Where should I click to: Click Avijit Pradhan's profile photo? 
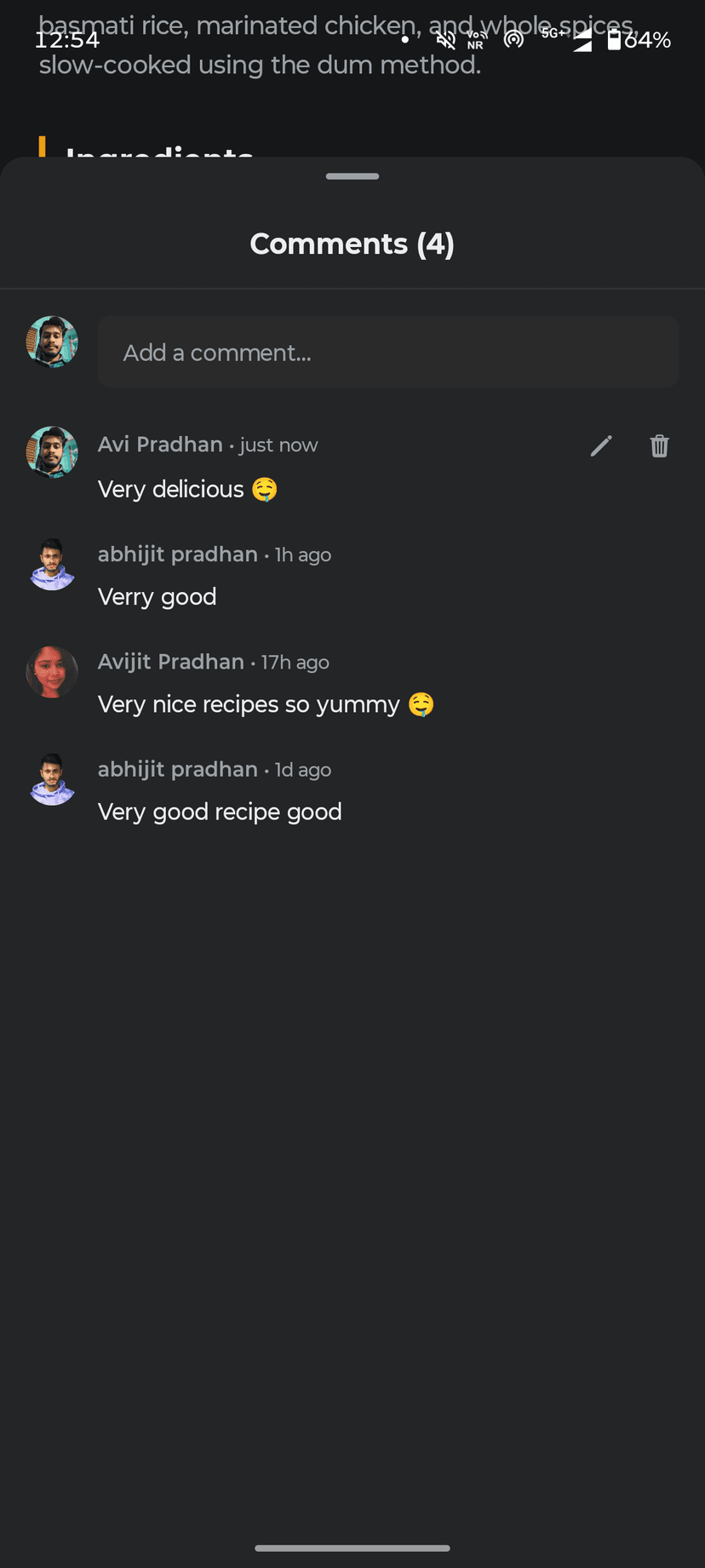click(x=52, y=672)
